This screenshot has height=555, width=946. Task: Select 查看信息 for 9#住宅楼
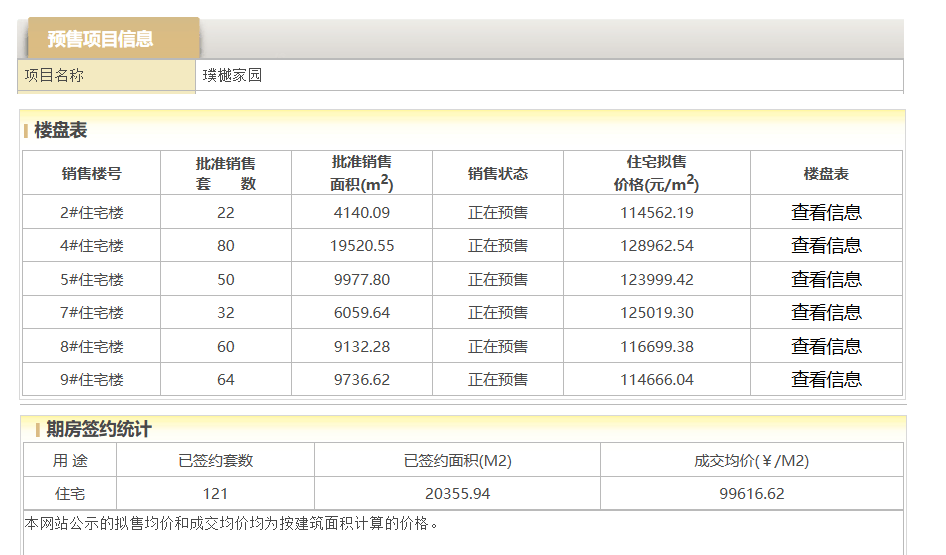click(x=826, y=380)
